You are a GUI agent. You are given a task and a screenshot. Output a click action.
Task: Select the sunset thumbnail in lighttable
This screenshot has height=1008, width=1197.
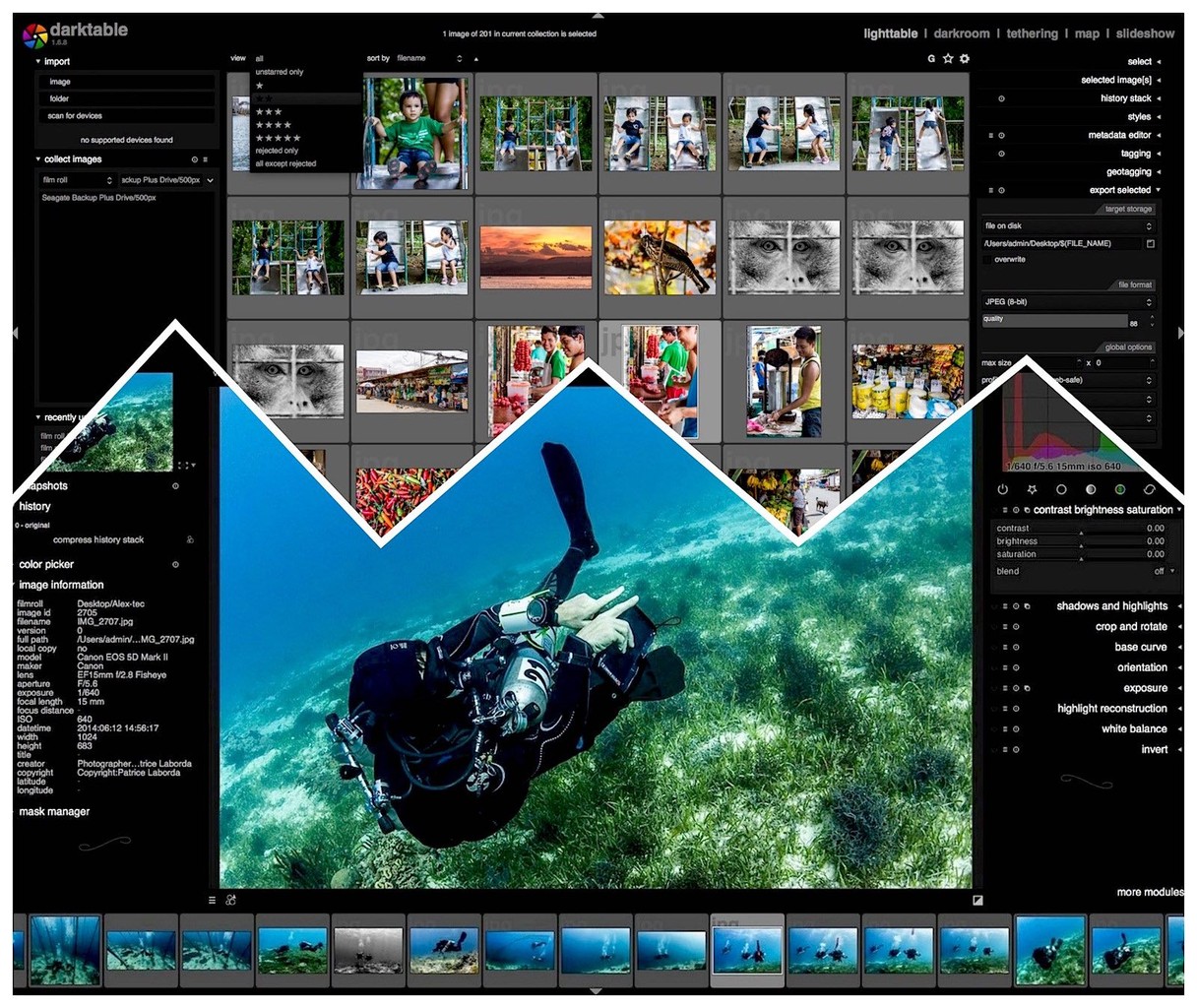coord(535,257)
